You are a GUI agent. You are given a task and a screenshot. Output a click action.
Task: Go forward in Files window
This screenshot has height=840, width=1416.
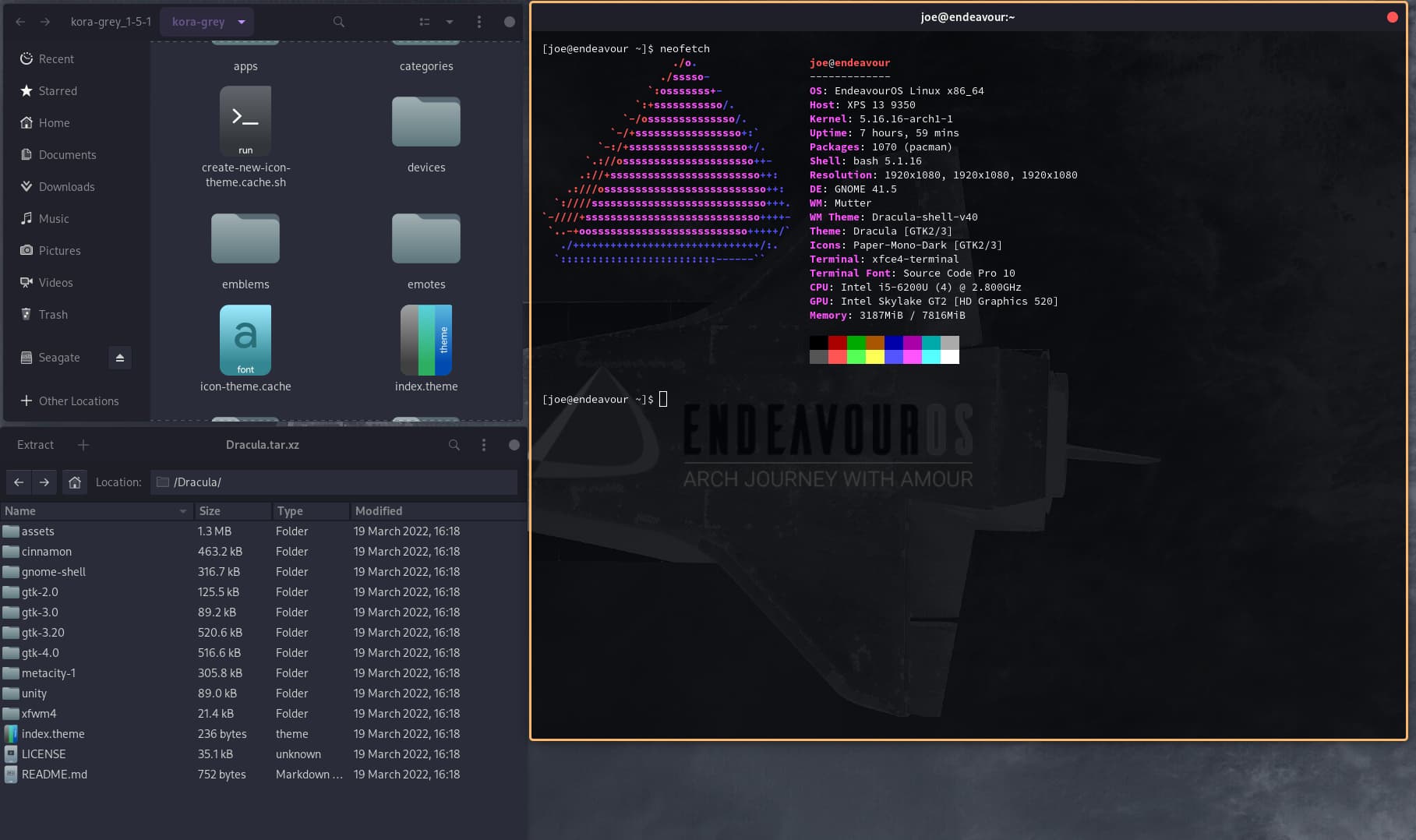[45, 22]
